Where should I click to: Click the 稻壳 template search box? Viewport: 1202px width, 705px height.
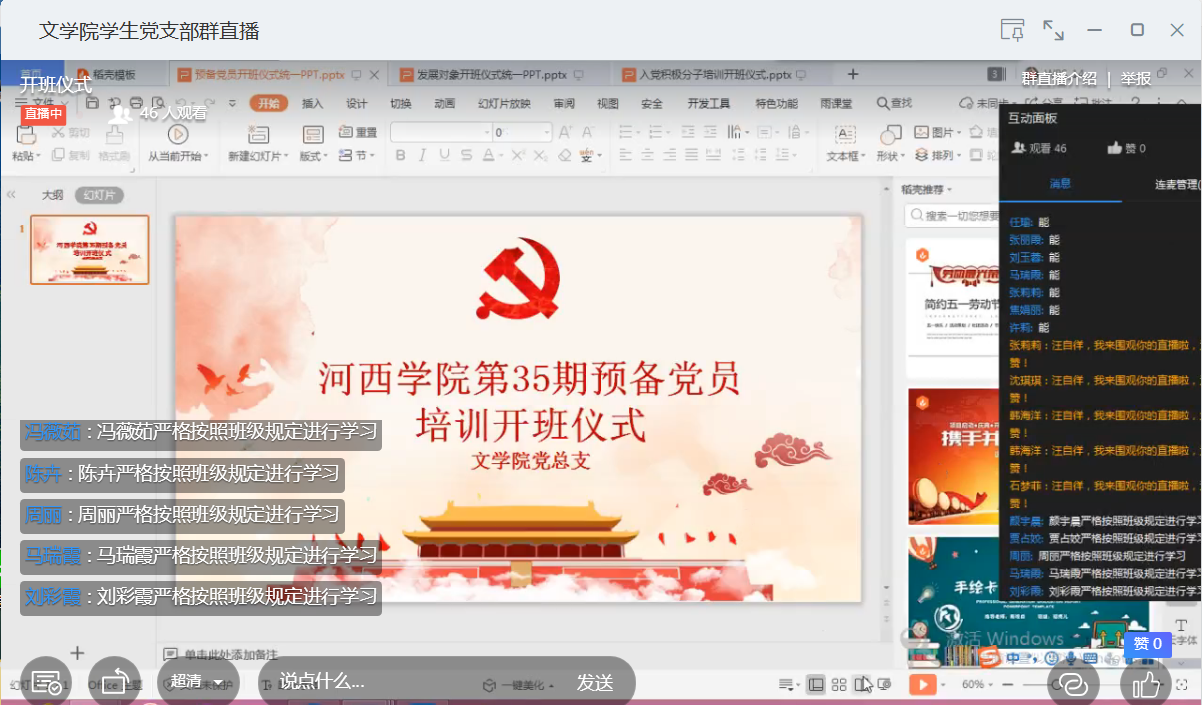click(x=951, y=216)
